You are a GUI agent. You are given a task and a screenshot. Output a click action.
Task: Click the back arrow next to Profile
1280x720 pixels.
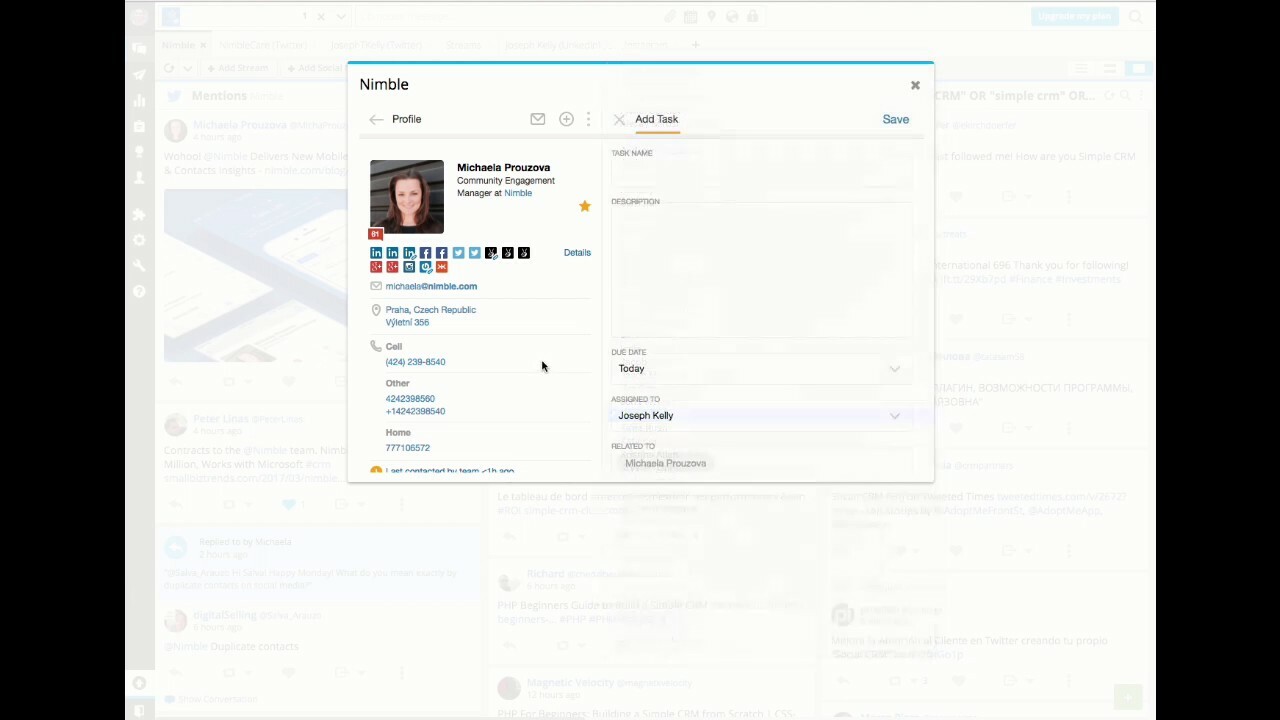376,119
